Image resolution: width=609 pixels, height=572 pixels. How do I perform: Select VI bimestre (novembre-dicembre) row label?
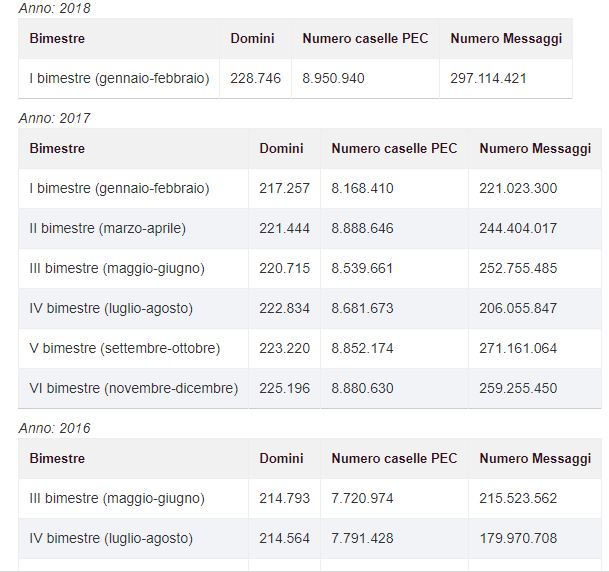[134, 388]
